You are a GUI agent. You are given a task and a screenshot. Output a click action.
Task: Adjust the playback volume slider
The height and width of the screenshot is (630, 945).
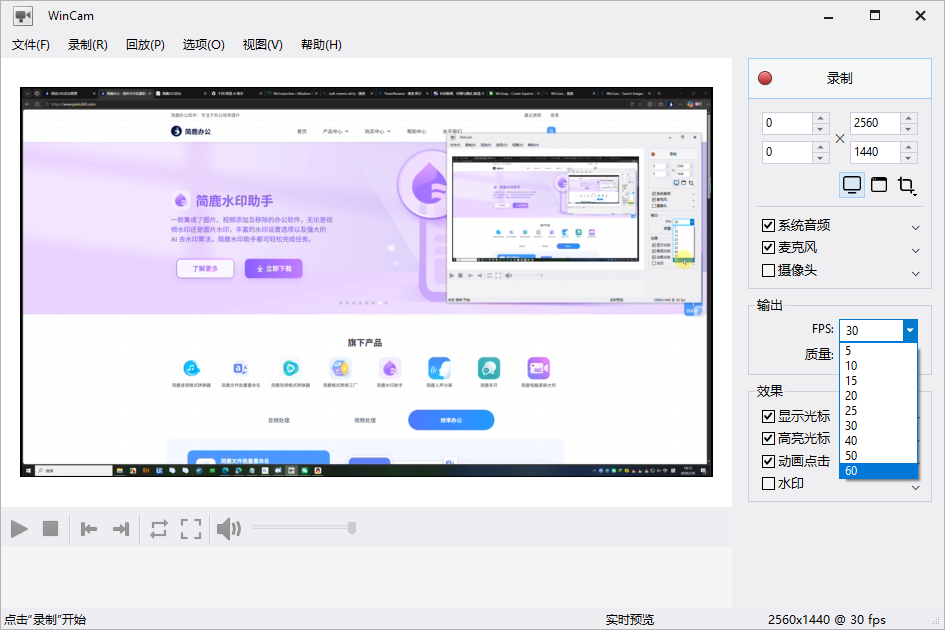(x=304, y=528)
